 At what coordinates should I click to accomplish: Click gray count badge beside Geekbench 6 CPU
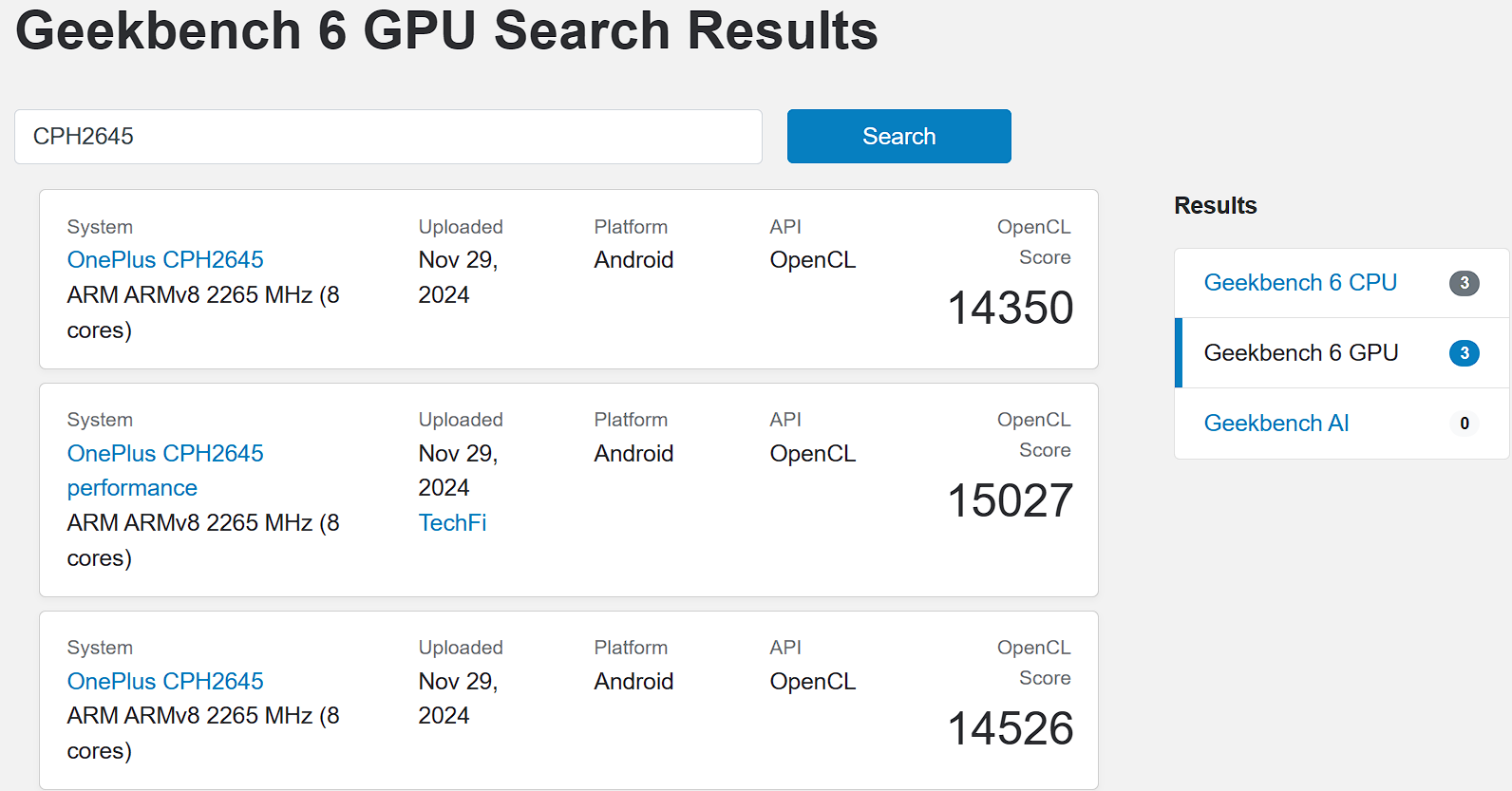point(1464,283)
